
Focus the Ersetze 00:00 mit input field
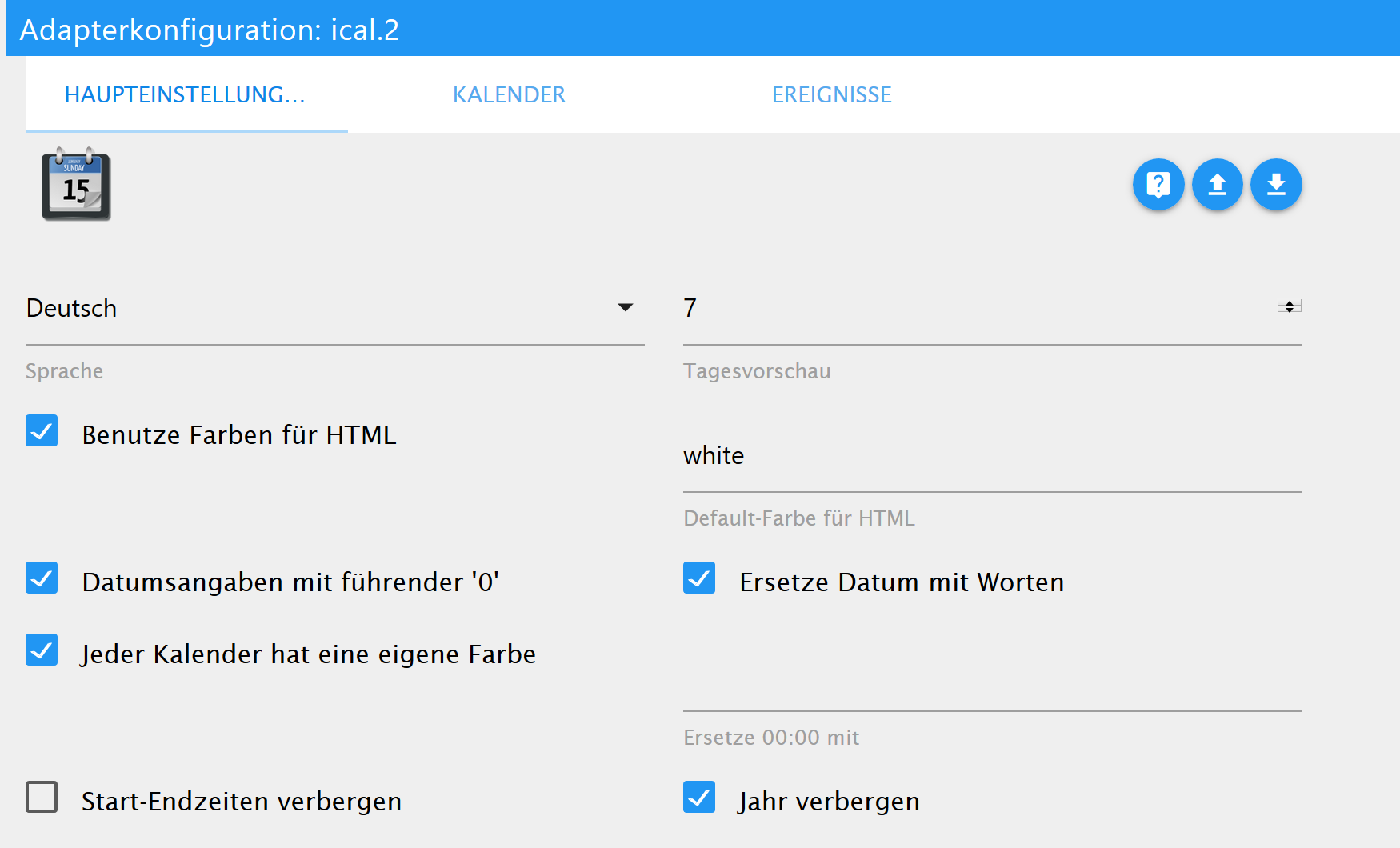(992, 688)
